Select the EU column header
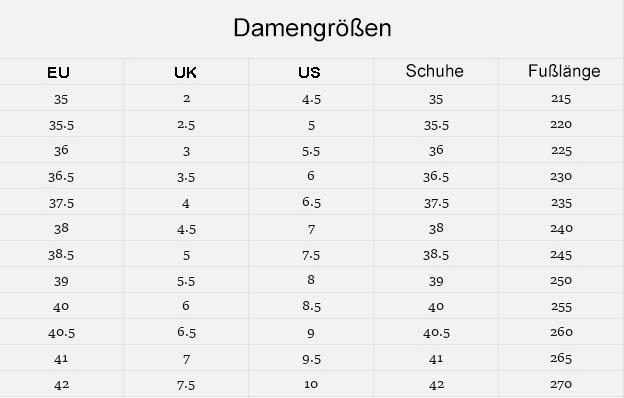The width and height of the screenshot is (624, 398). (x=58, y=72)
